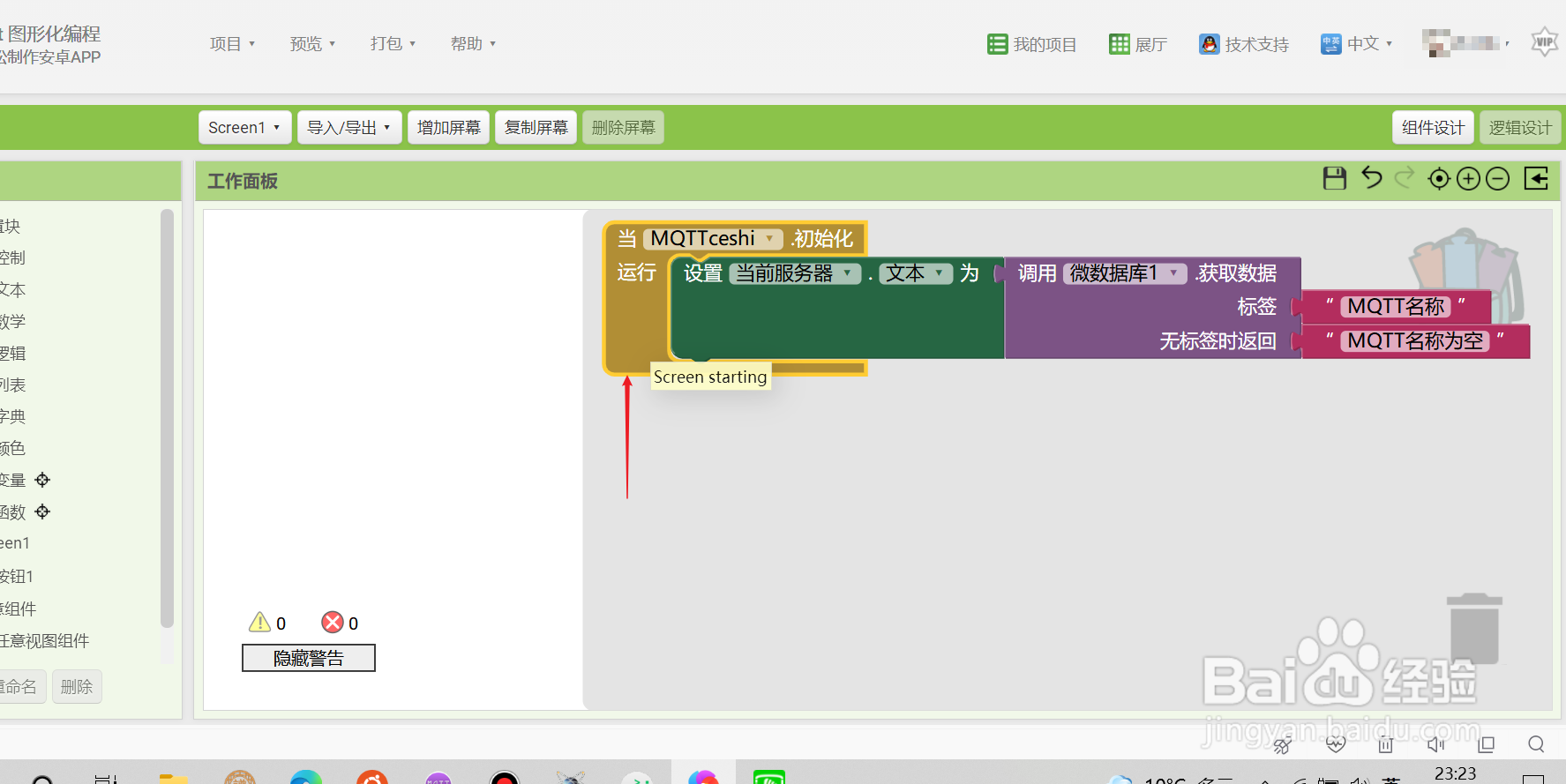Open the 导入/导出 dropdown
Image resolution: width=1566 pixels, height=784 pixels.
pyautogui.click(x=349, y=128)
